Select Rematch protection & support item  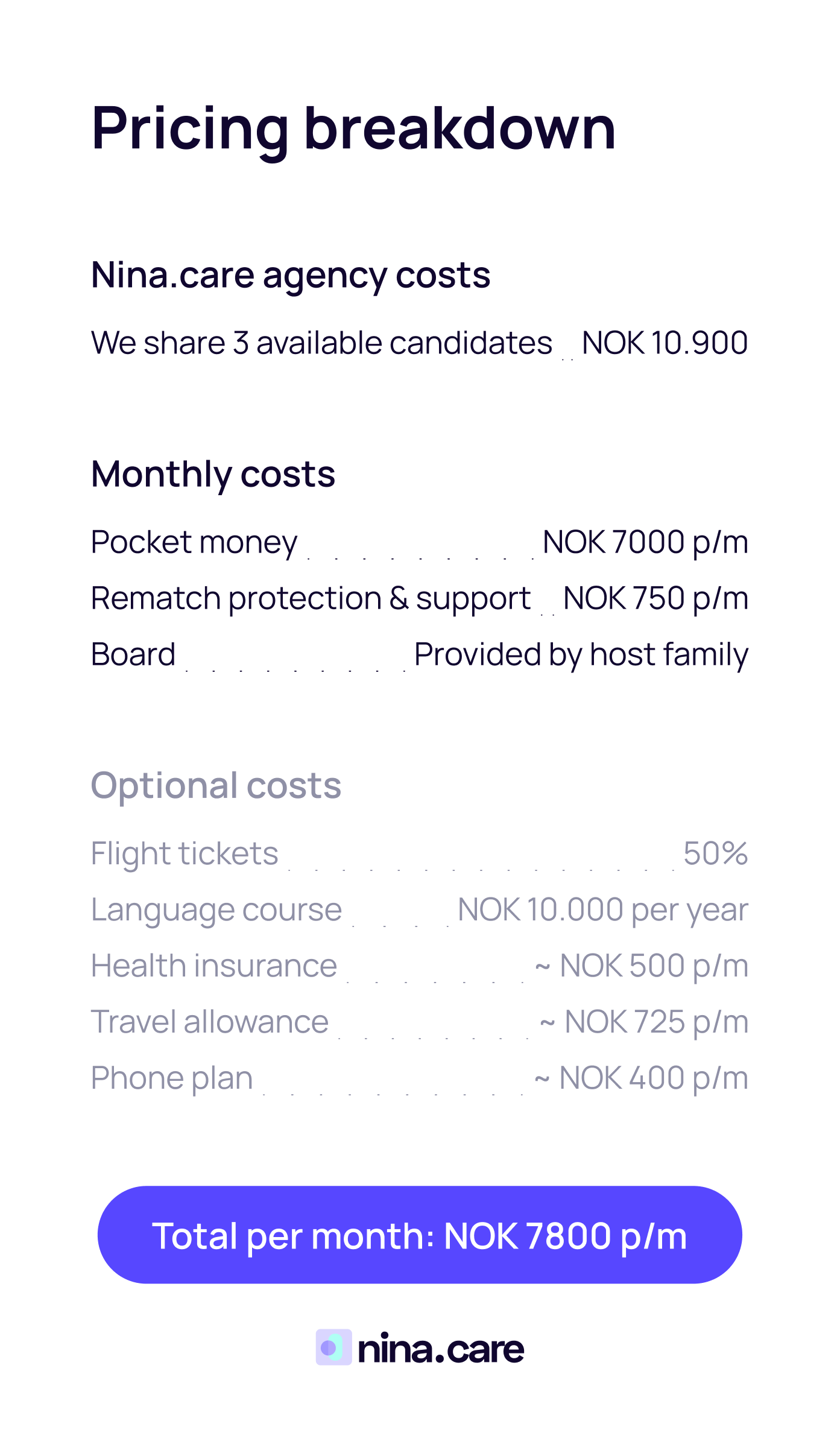pyautogui.click(x=311, y=598)
